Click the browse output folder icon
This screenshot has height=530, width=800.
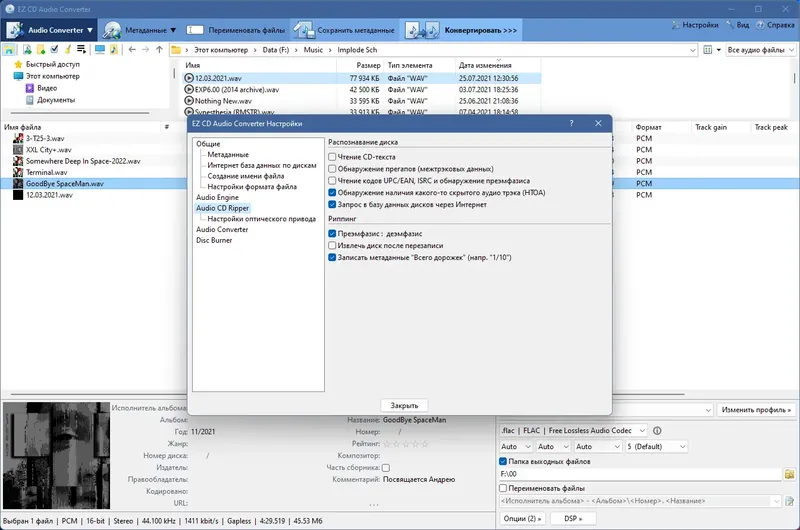[789, 474]
